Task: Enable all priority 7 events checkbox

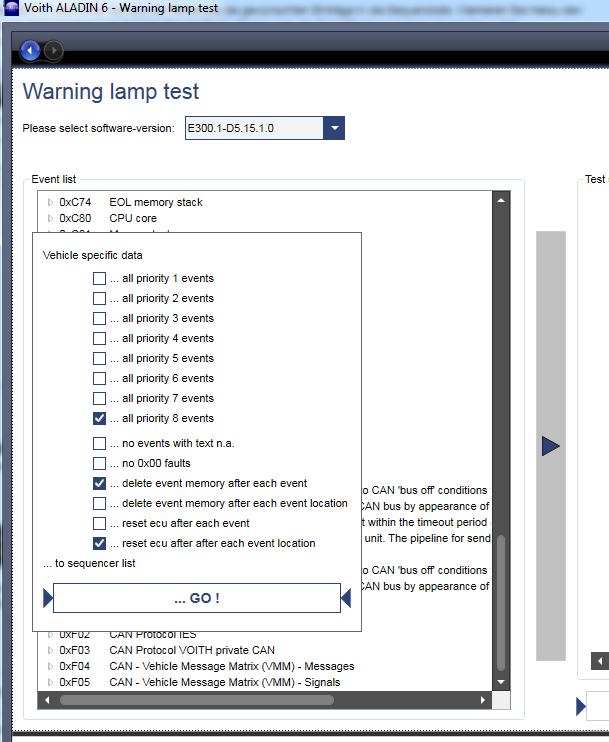Action: [x=99, y=398]
